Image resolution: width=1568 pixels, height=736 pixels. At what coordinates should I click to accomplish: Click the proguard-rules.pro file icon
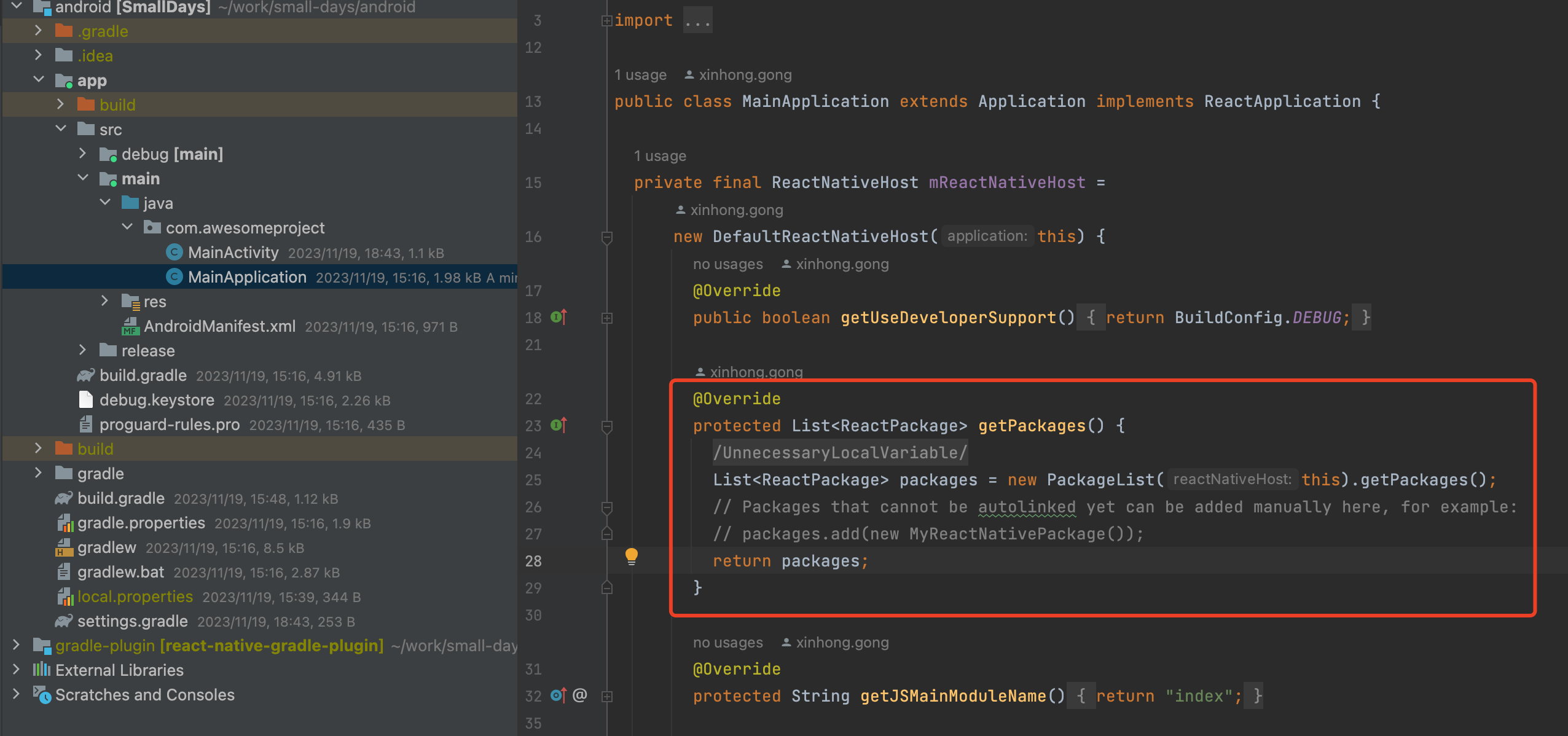point(86,424)
